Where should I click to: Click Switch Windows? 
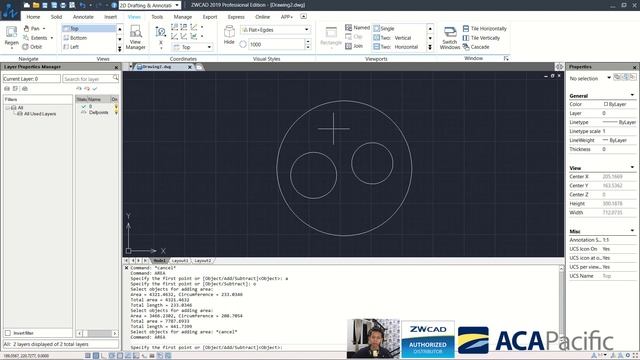(450, 38)
